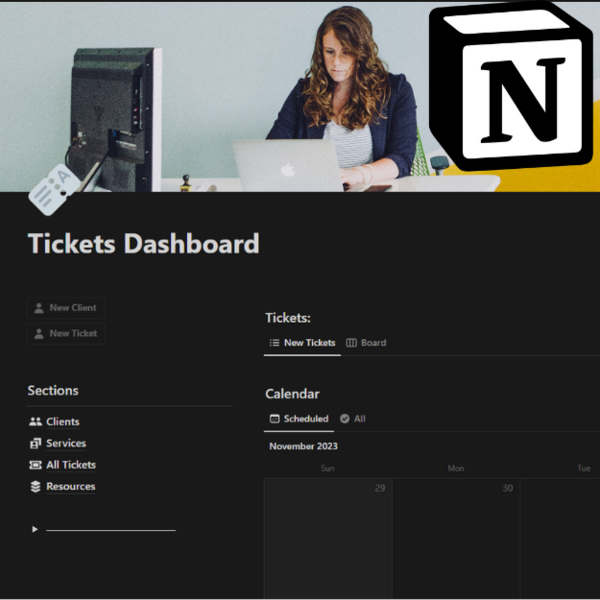Click the list icon beside New Tickets

click(274, 343)
